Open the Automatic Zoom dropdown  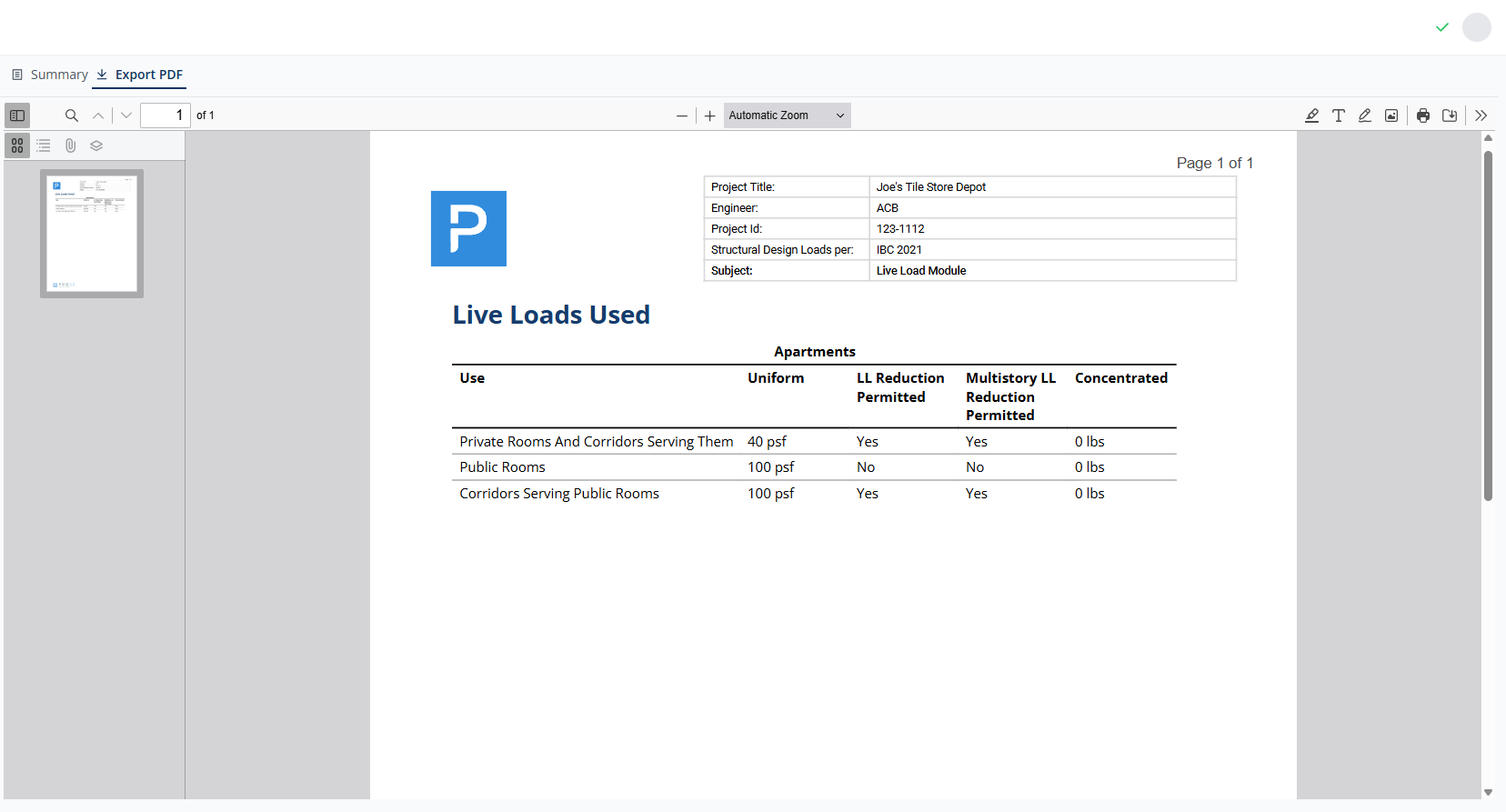[788, 115]
